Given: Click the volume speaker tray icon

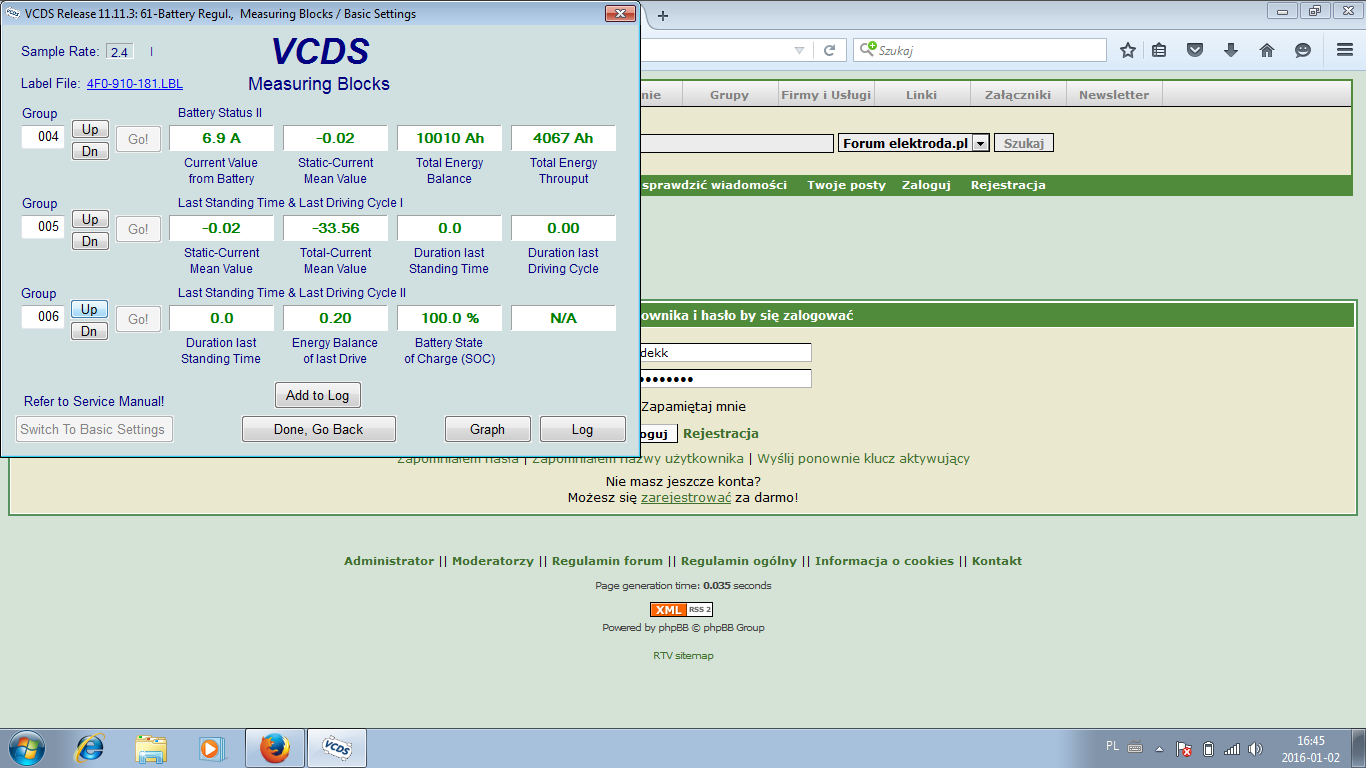Looking at the screenshot, I should click(x=1256, y=748).
